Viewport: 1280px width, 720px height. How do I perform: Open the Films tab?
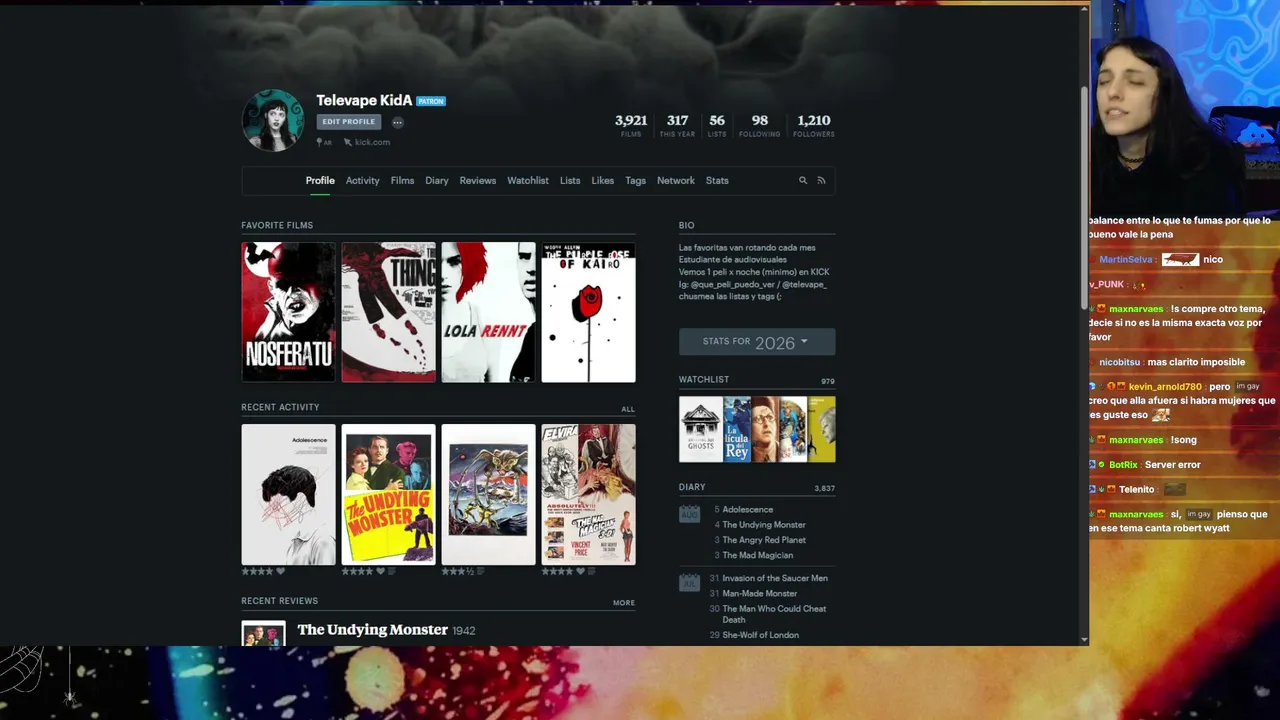coord(402,181)
